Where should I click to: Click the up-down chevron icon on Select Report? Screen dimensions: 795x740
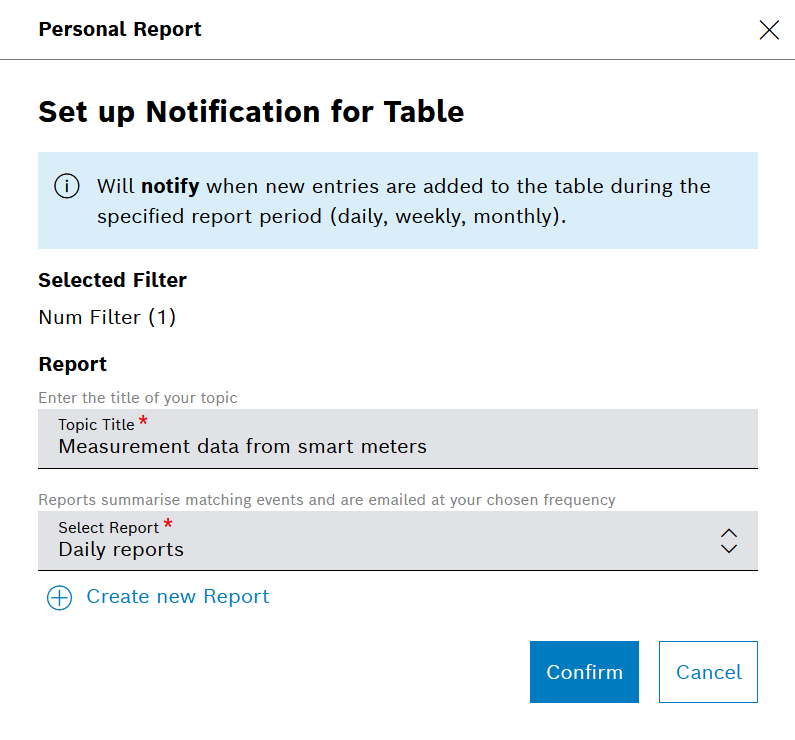click(x=729, y=541)
